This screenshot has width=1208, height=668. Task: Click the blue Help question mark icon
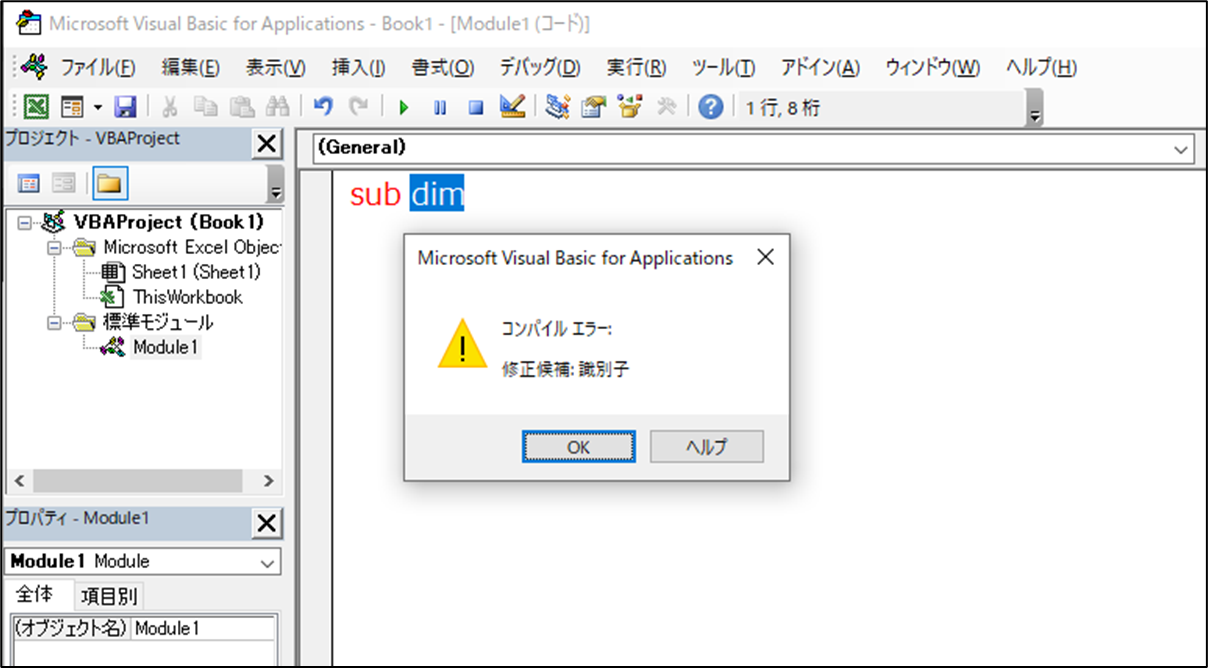(710, 107)
